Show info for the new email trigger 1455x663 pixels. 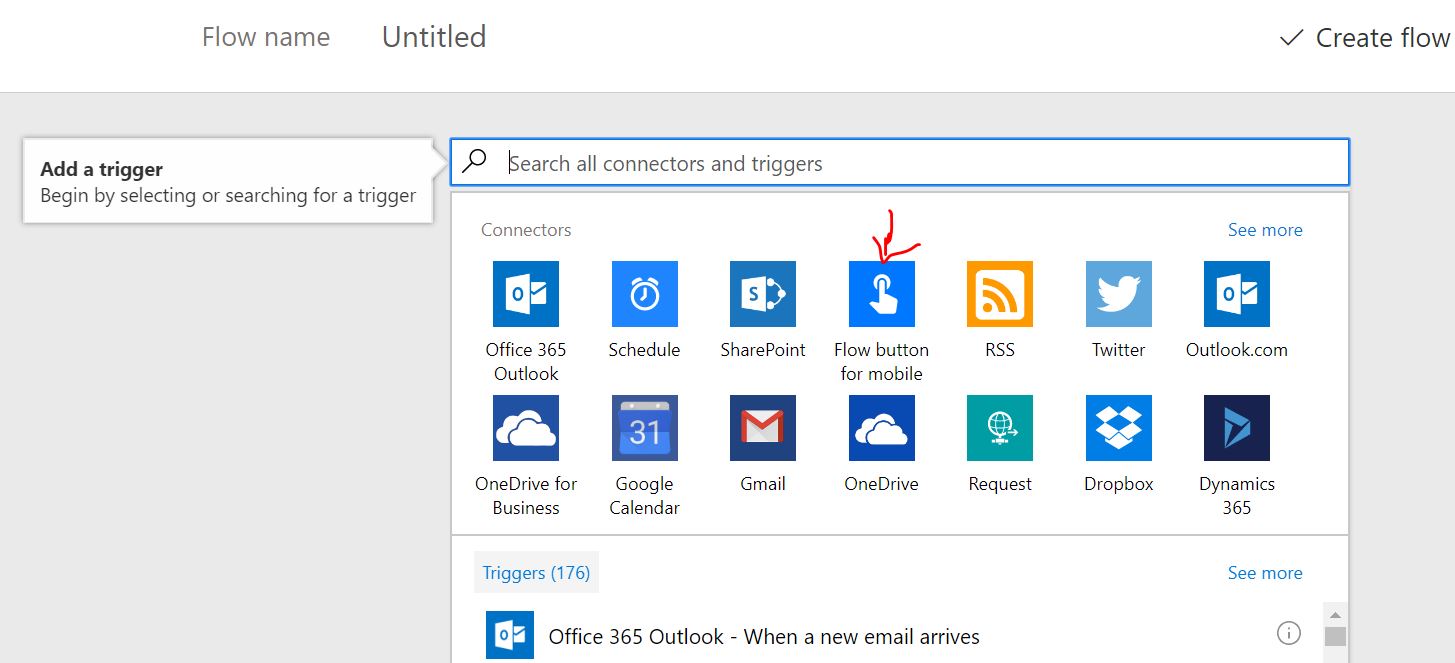1289,633
